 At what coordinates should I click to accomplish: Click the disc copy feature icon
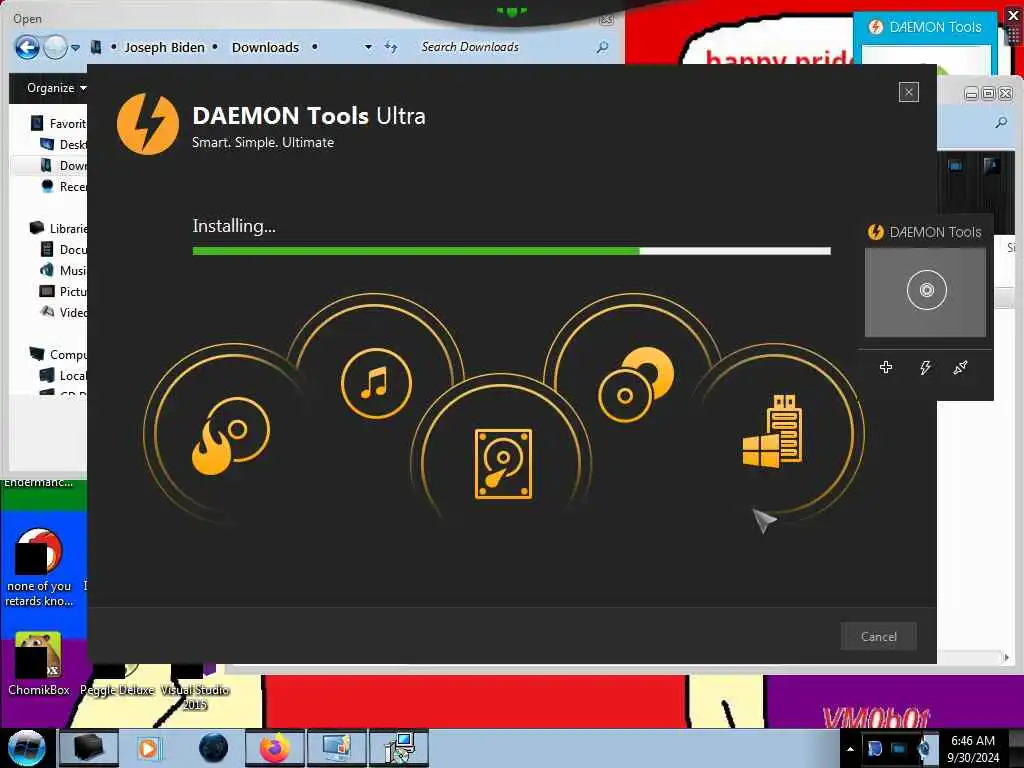(635, 385)
